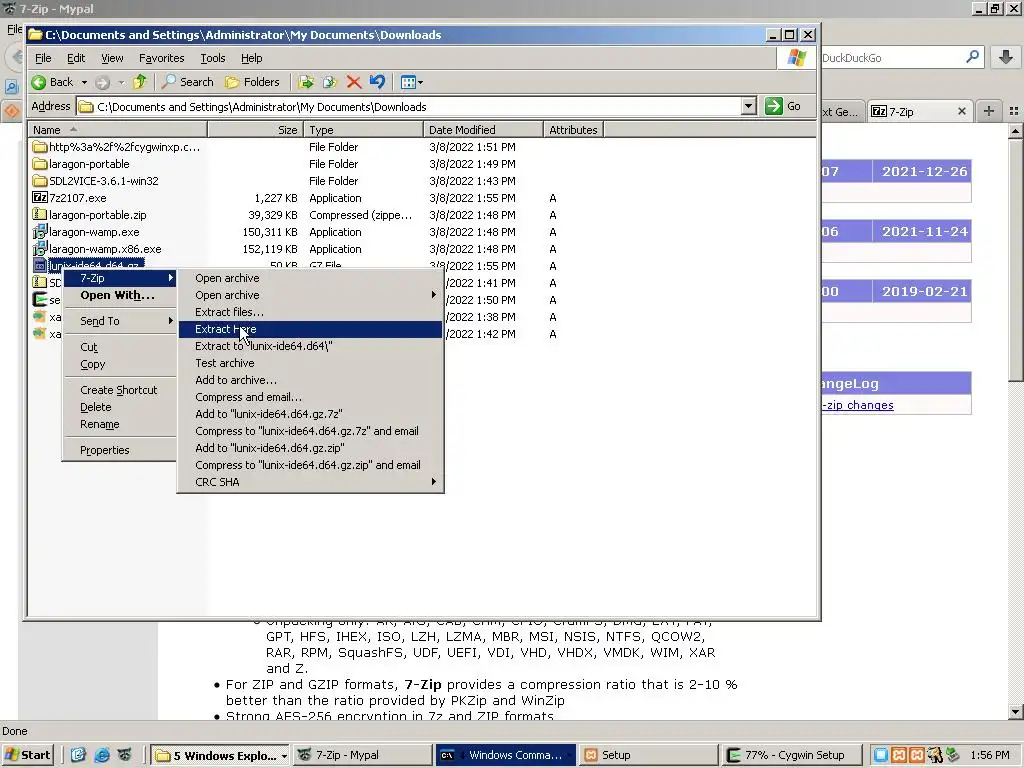Open the 5 Windows Explorer taskbar group

[220, 755]
